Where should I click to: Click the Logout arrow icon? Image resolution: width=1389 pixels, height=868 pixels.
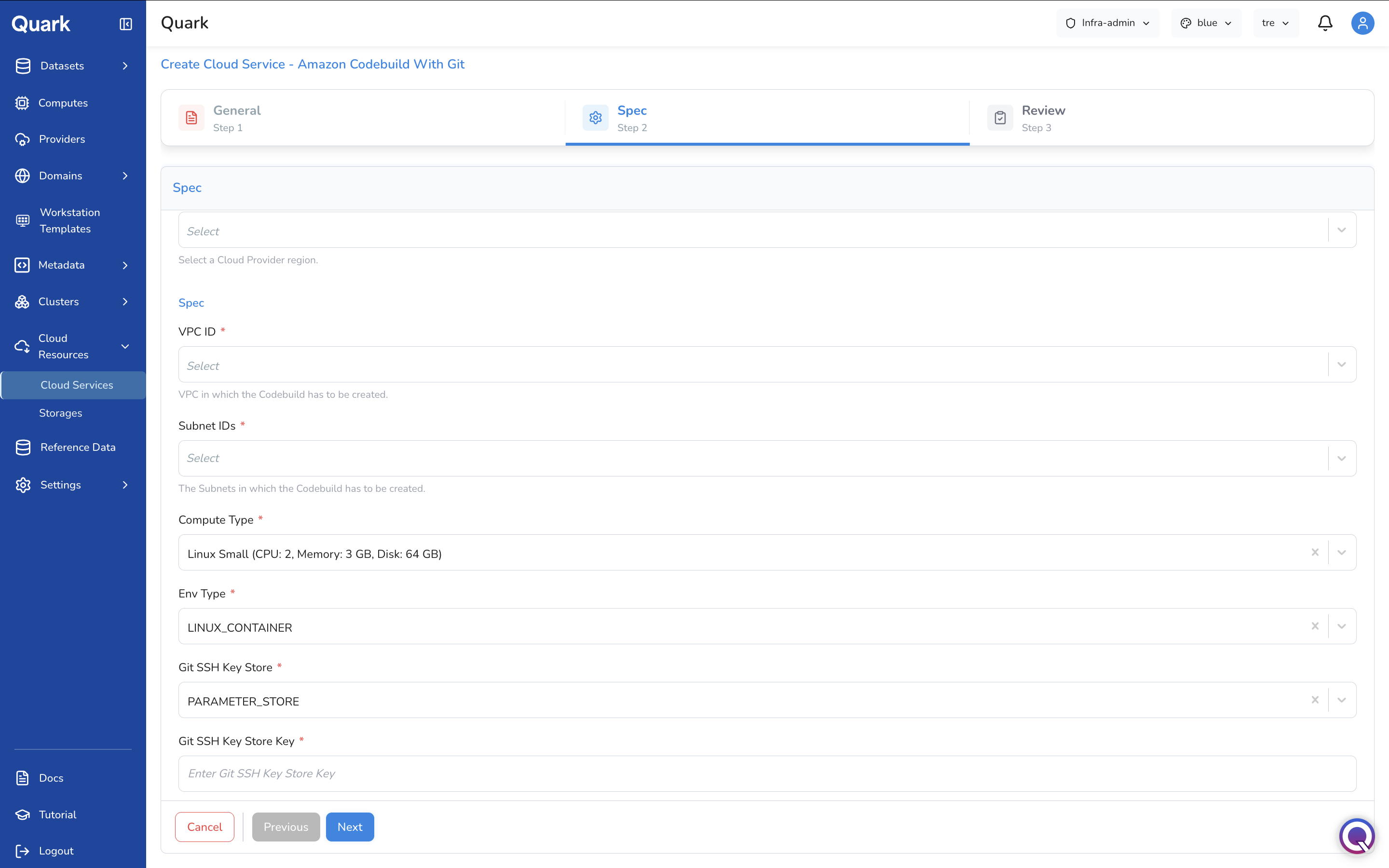click(22, 851)
